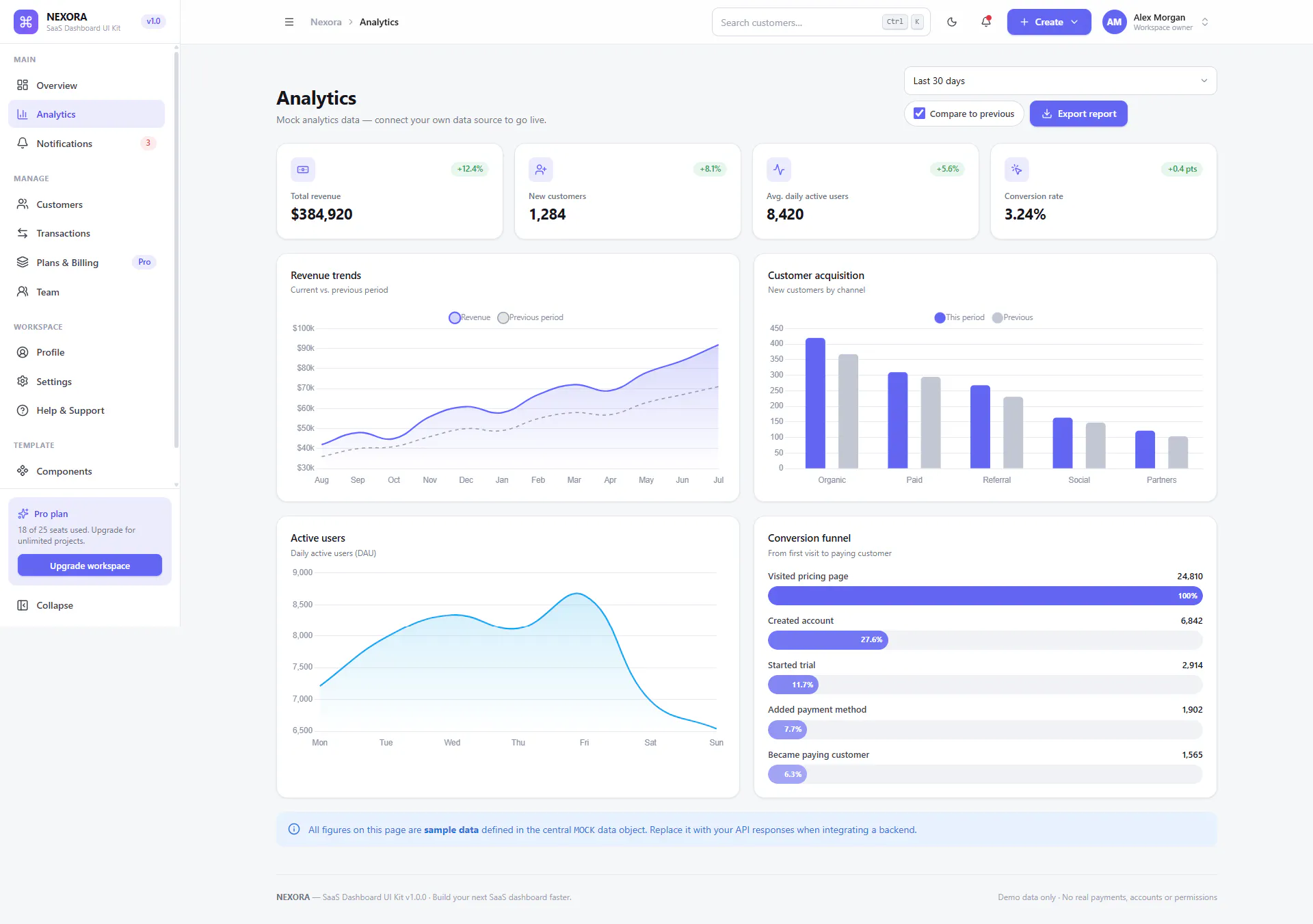The height and width of the screenshot is (924, 1313).
Task: Expand the Create button dropdown
Action: (1049, 22)
